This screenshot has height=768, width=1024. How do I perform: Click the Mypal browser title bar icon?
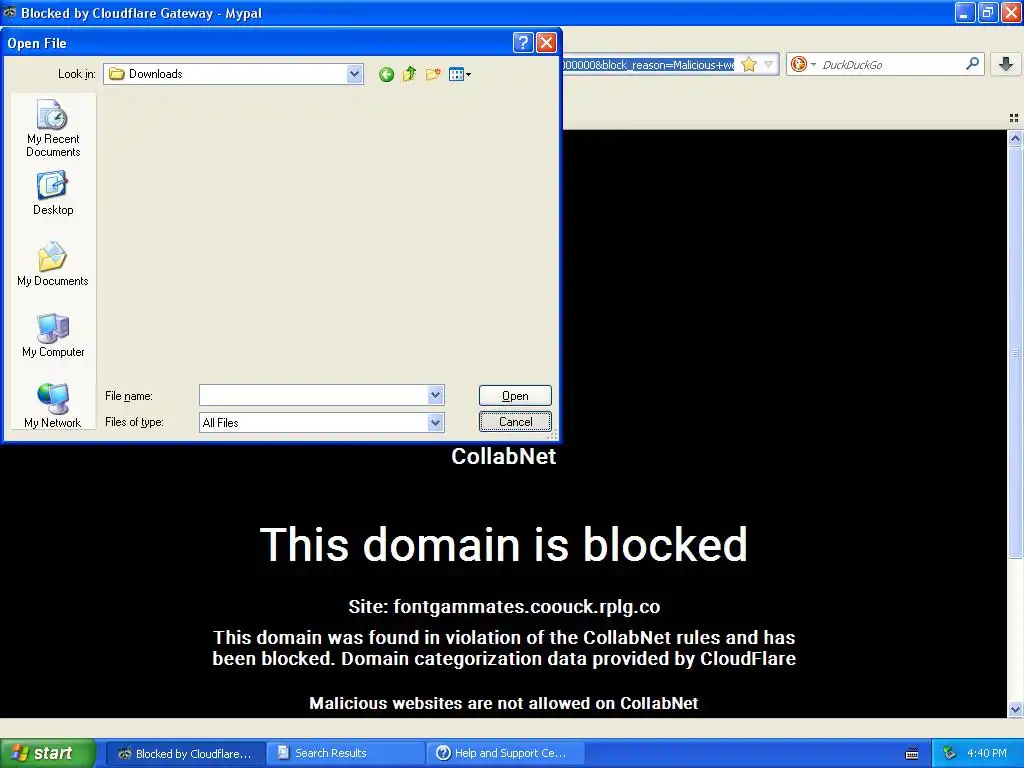[10, 12]
